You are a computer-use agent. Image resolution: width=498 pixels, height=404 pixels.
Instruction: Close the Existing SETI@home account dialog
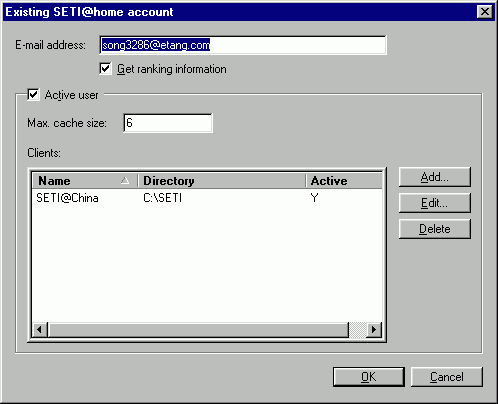click(485, 12)
